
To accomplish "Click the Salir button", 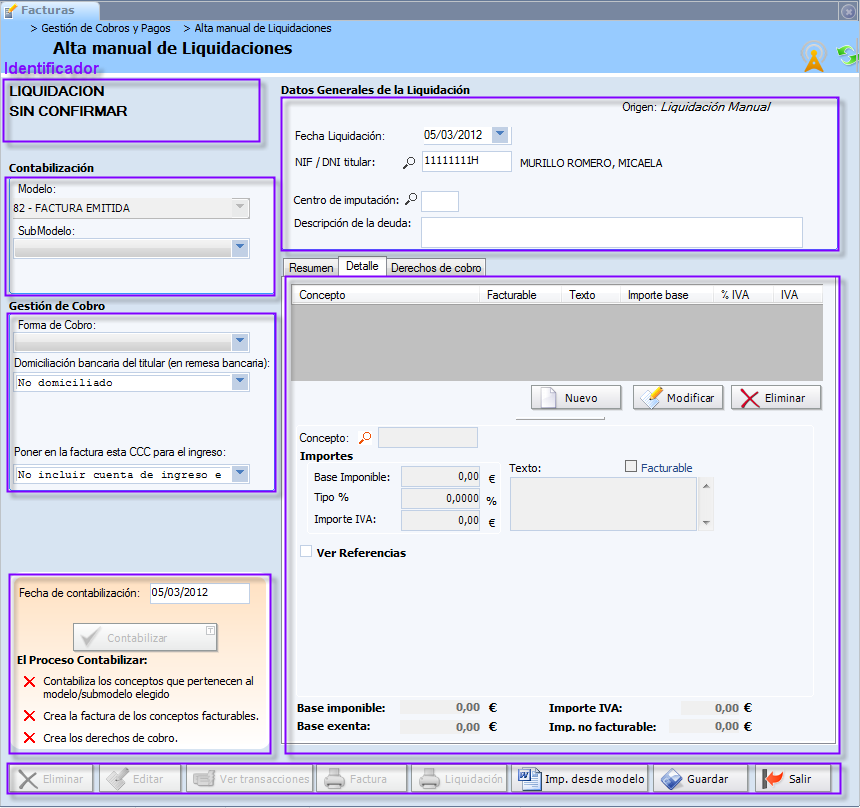I will pyautogui.click(x=793, y=779).
